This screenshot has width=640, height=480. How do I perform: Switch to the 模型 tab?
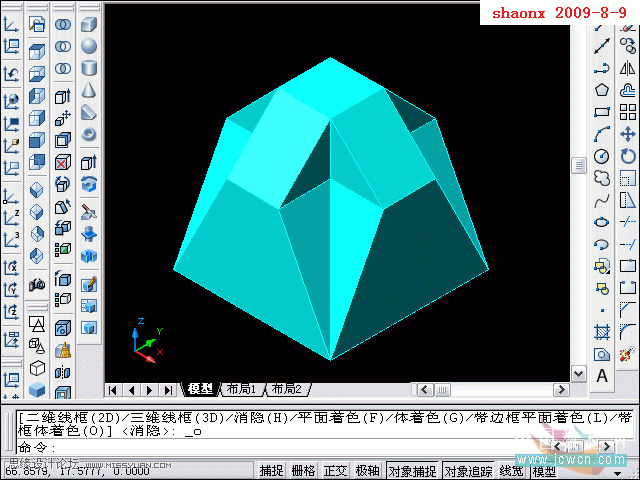[200, 389]
